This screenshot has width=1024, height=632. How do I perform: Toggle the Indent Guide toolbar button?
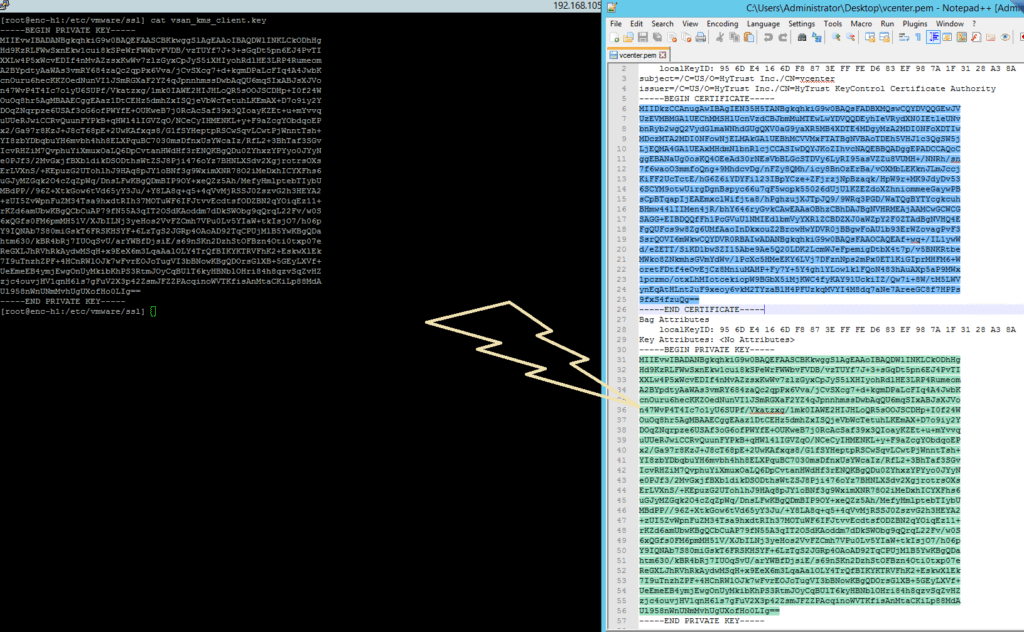tap(935, 37)
